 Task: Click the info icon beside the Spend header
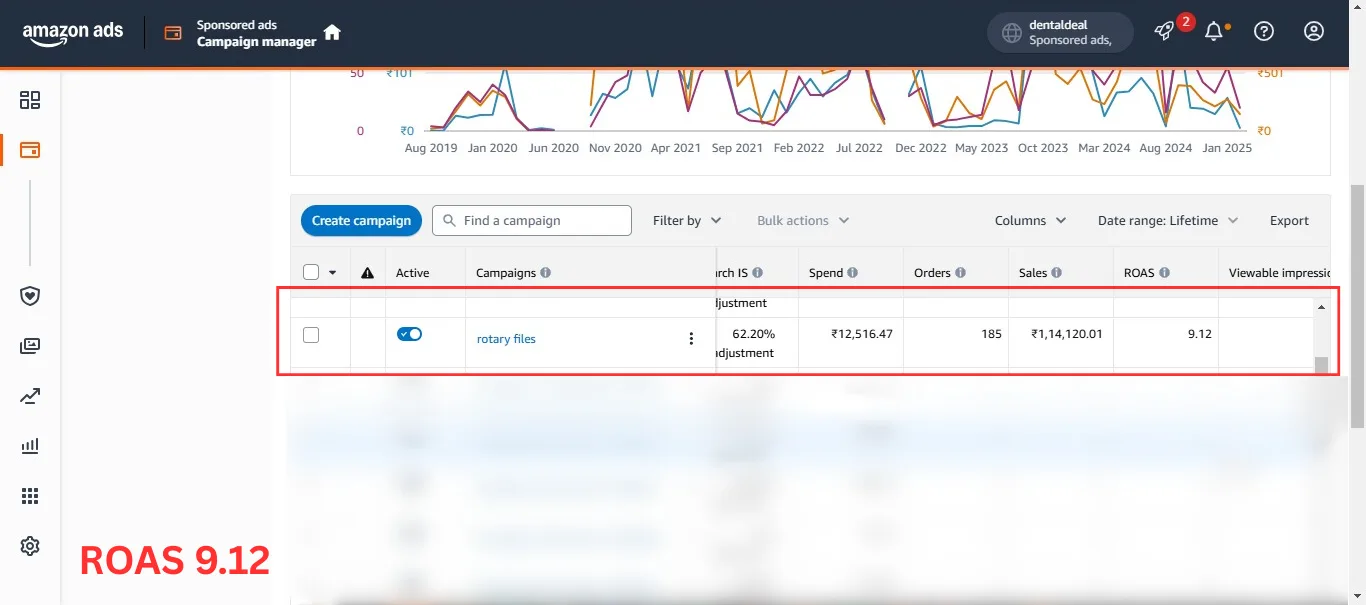click(x=852, y=273)
